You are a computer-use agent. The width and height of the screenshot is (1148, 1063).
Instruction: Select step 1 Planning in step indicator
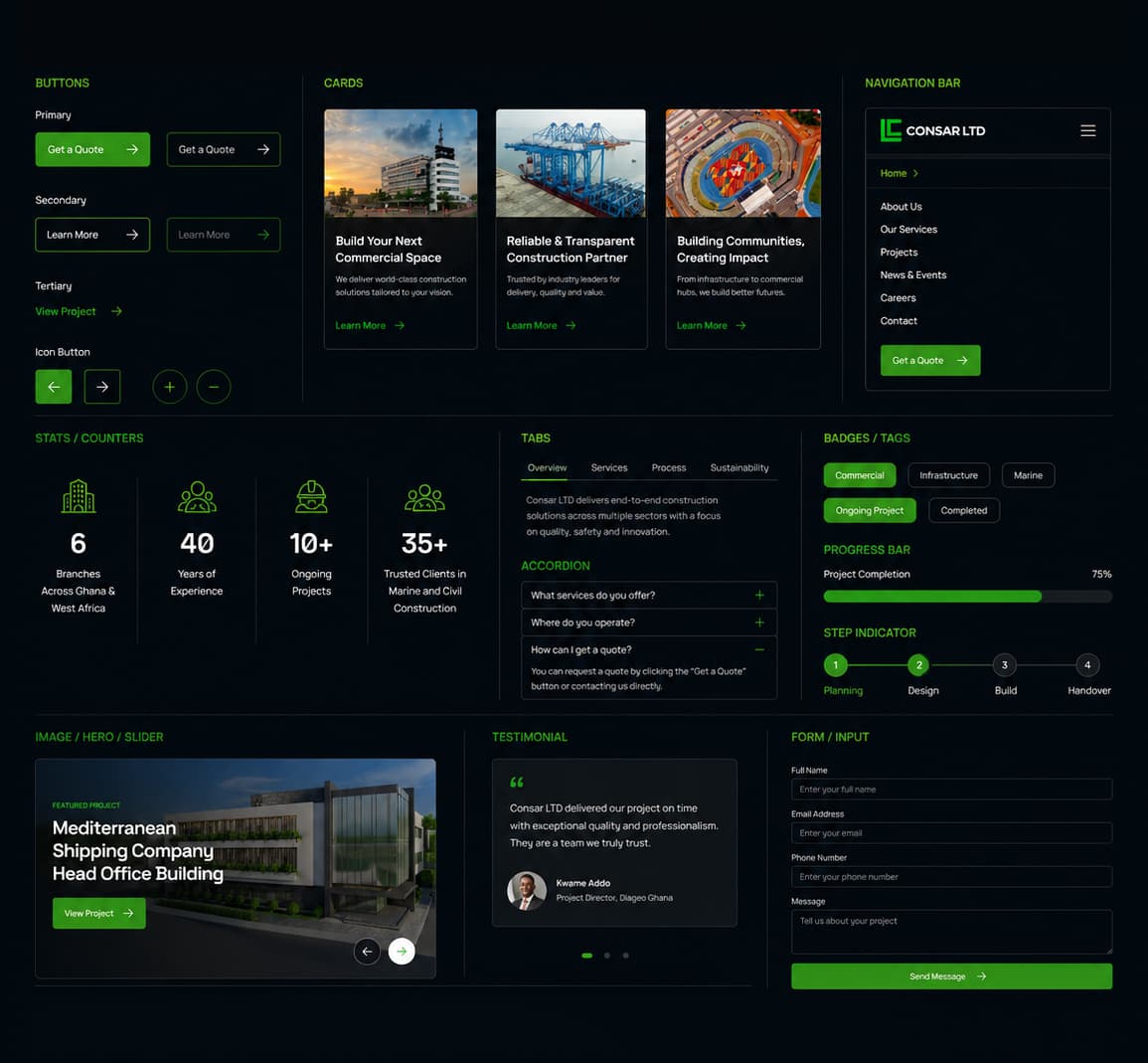coord(835,665)
